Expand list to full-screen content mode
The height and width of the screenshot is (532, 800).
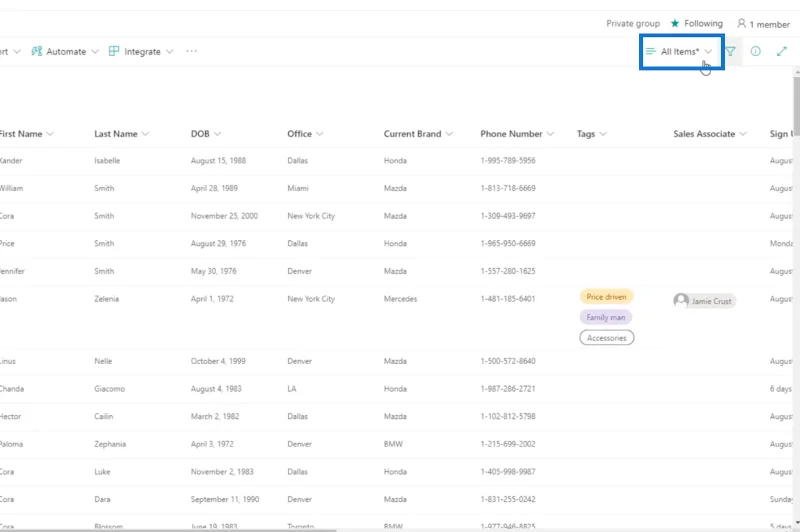(781, 51)
